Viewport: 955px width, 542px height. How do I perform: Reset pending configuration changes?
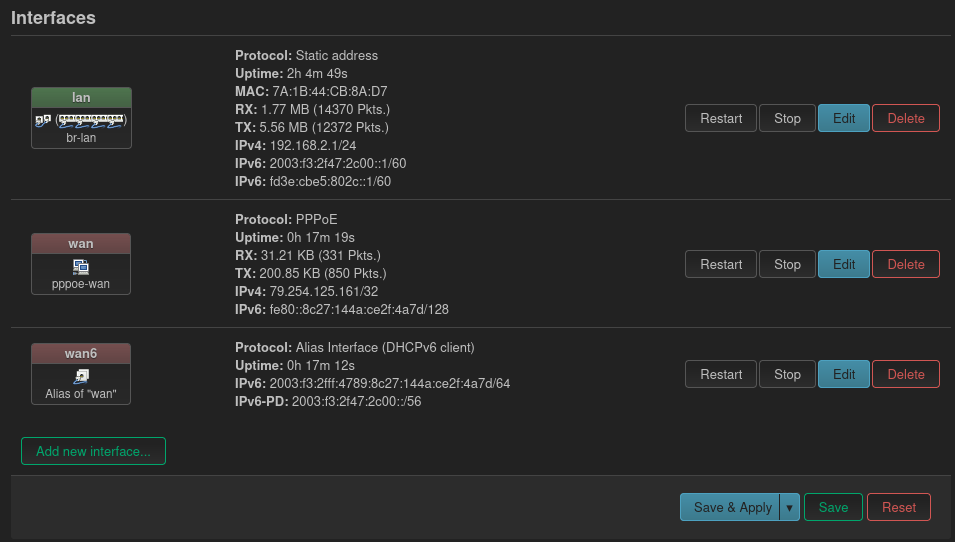(x=898, y=507)
